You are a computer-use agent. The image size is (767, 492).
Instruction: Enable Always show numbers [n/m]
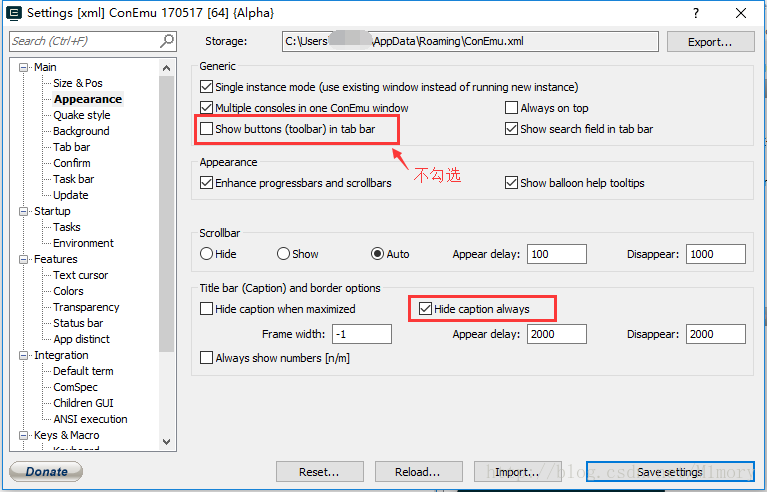pos(206,358)
